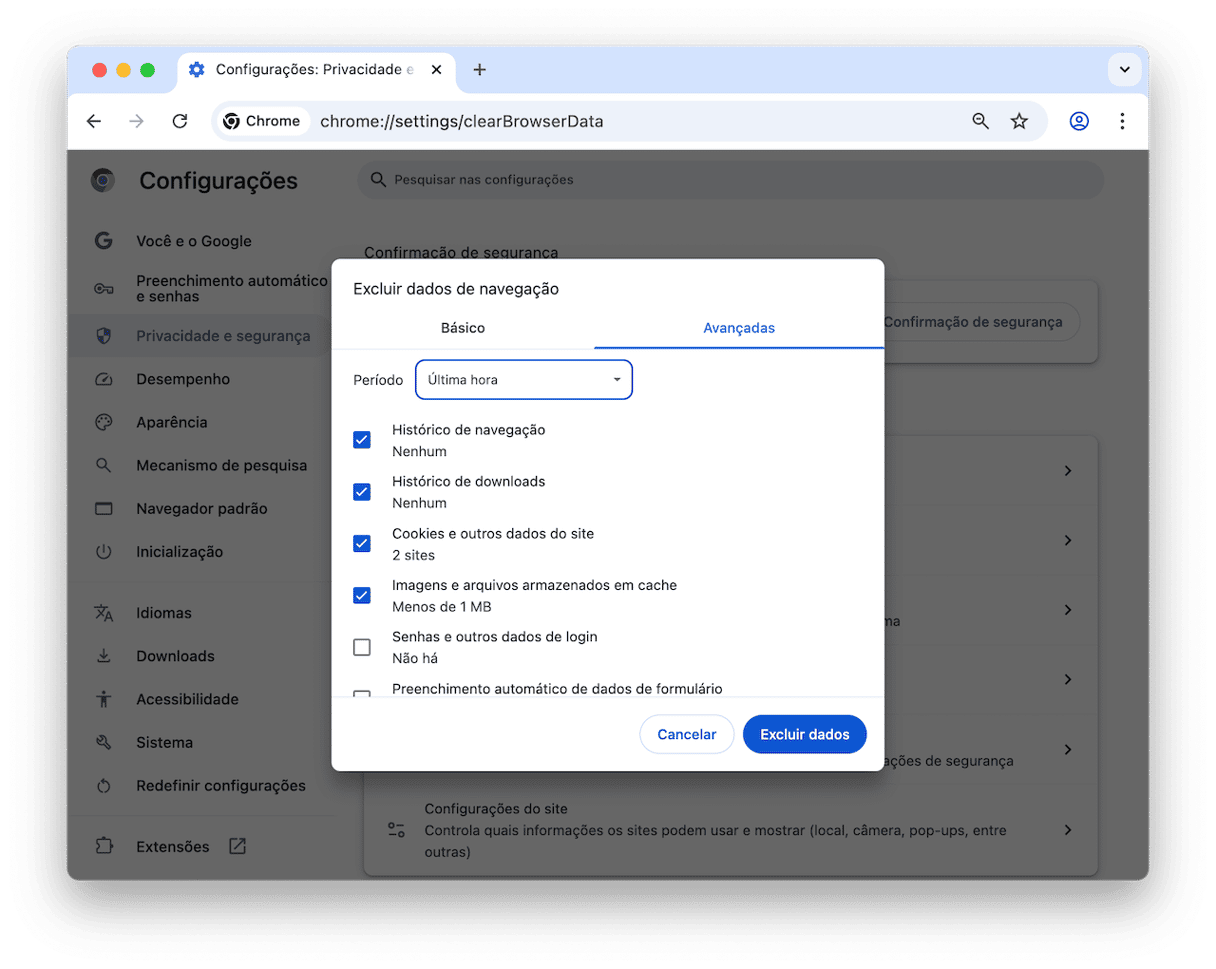Click the accessibility figure icon

tap(103, 699)
